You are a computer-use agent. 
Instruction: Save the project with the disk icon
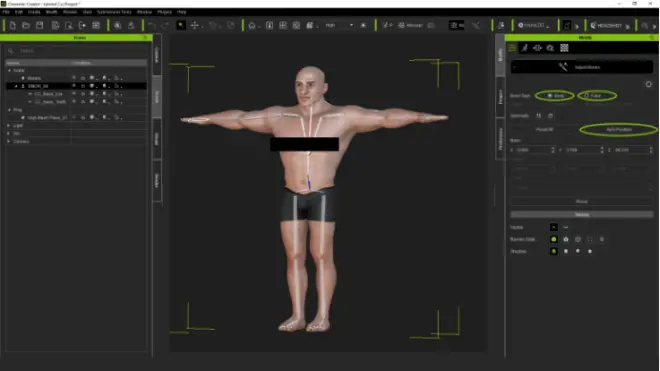tap(40, 26)
